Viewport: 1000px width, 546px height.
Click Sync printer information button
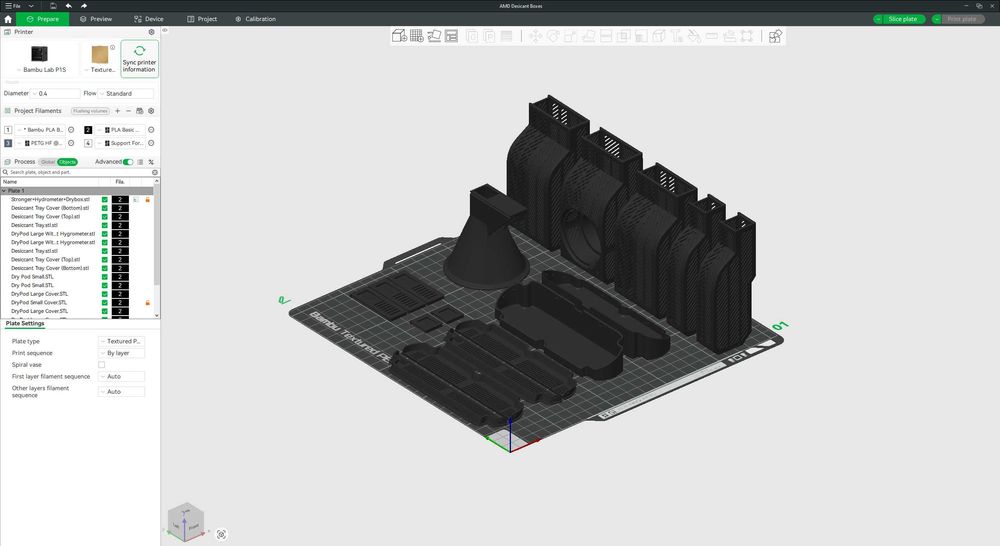(139, 59)
